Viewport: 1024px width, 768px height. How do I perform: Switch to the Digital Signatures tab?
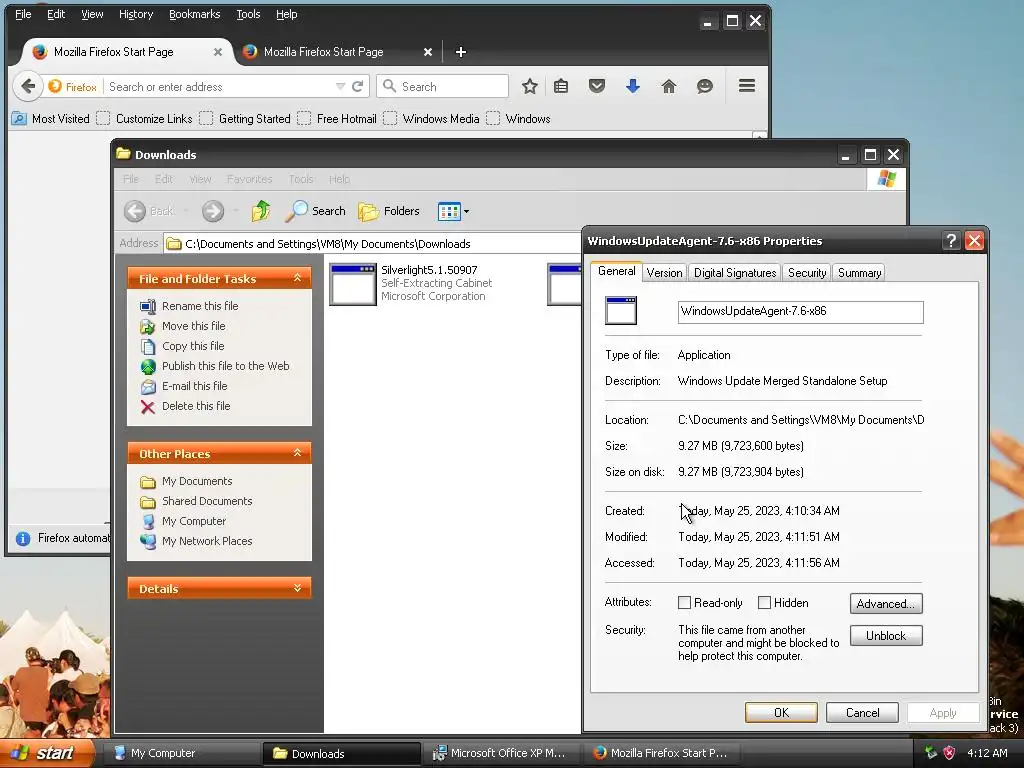[x=735, y=273]
